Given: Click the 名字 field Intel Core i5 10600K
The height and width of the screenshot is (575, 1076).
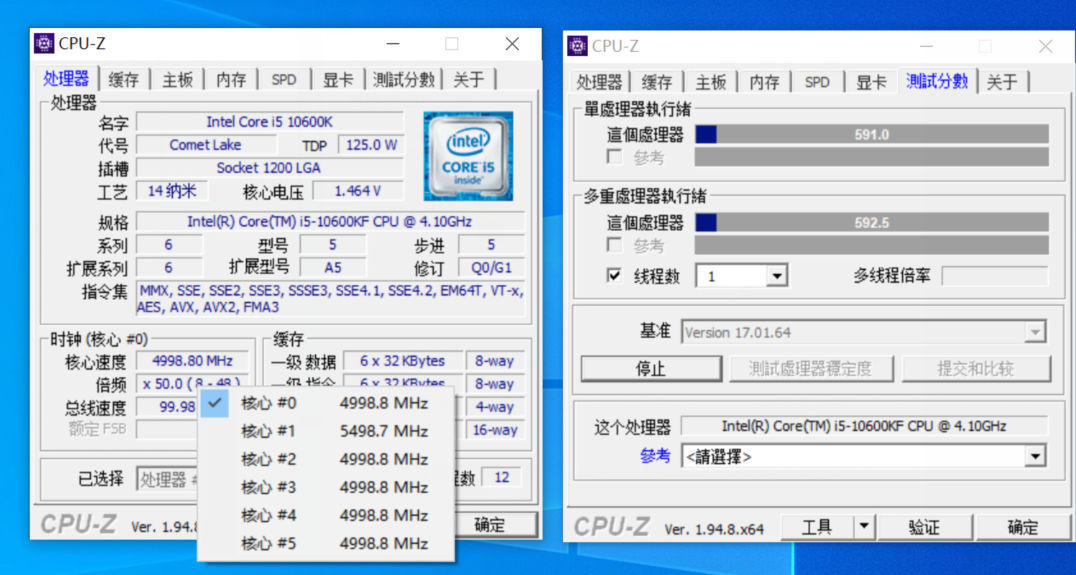Looking at the screenshot, I should [270, 122].
